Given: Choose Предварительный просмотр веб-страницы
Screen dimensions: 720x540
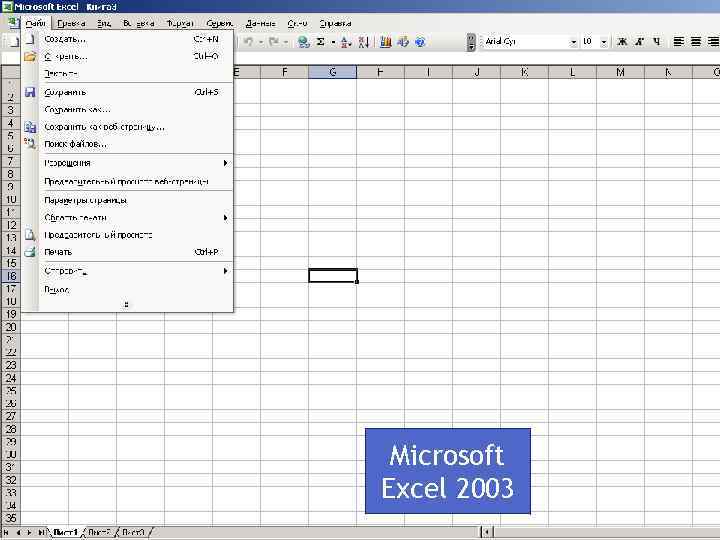Looking at the screenshot, I should coord(127,181).
